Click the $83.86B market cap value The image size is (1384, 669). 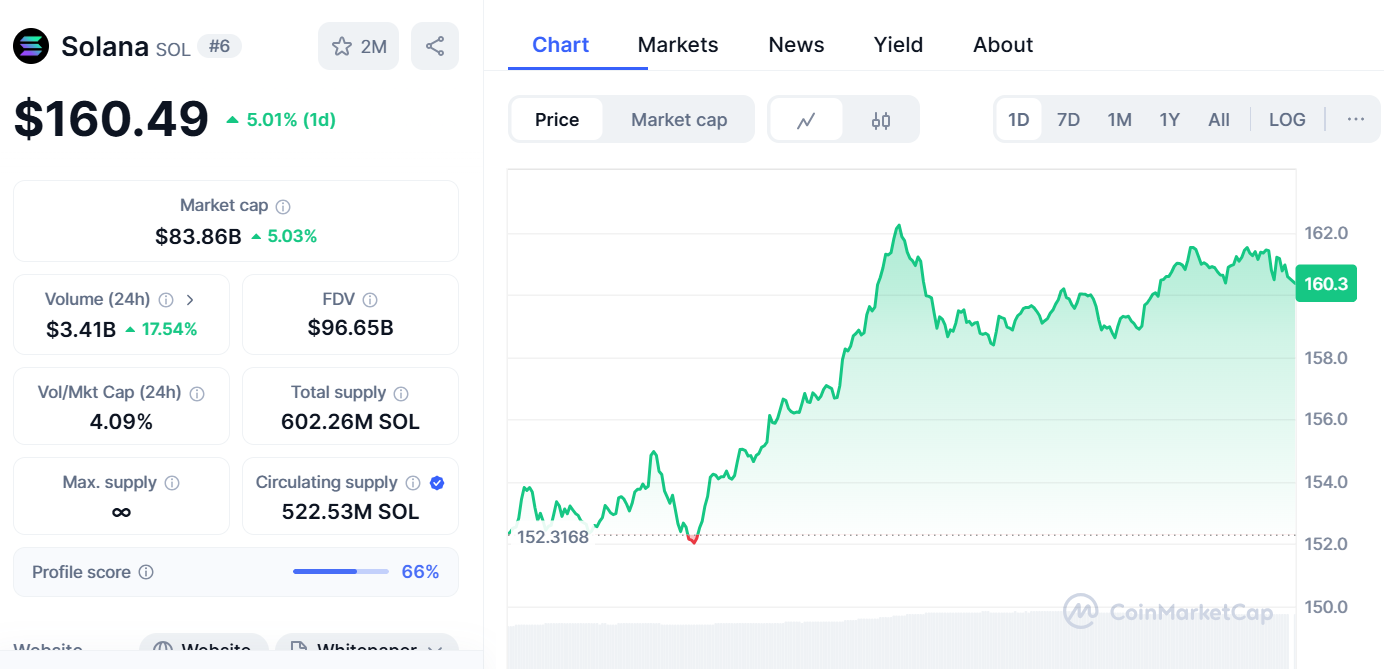coord(198,237)
